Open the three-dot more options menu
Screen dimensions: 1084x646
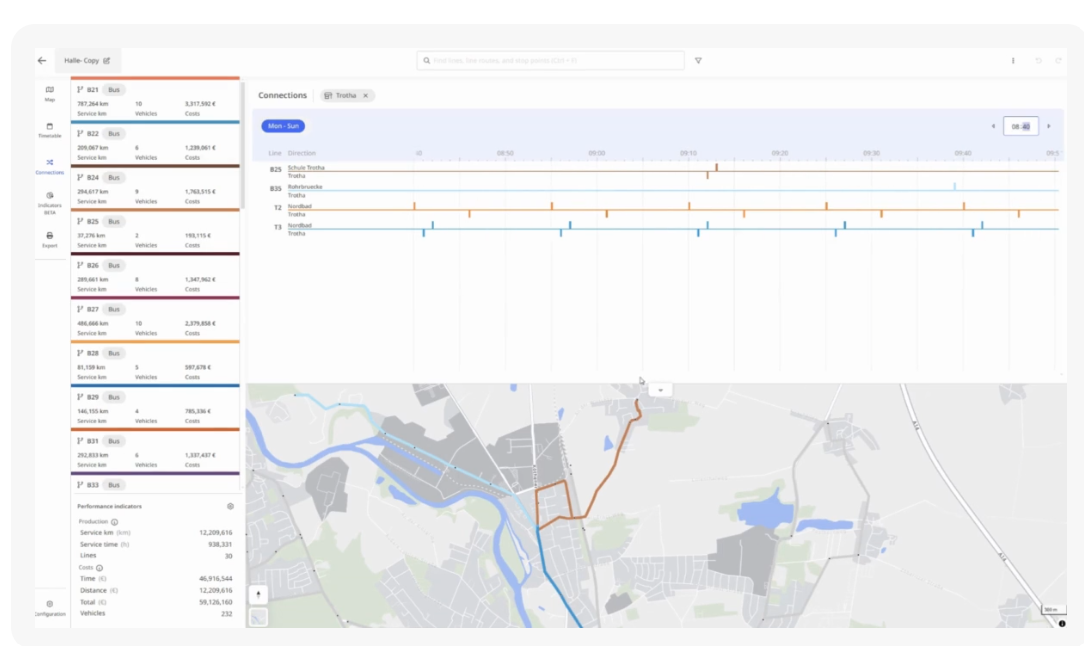coord(1013,61)
